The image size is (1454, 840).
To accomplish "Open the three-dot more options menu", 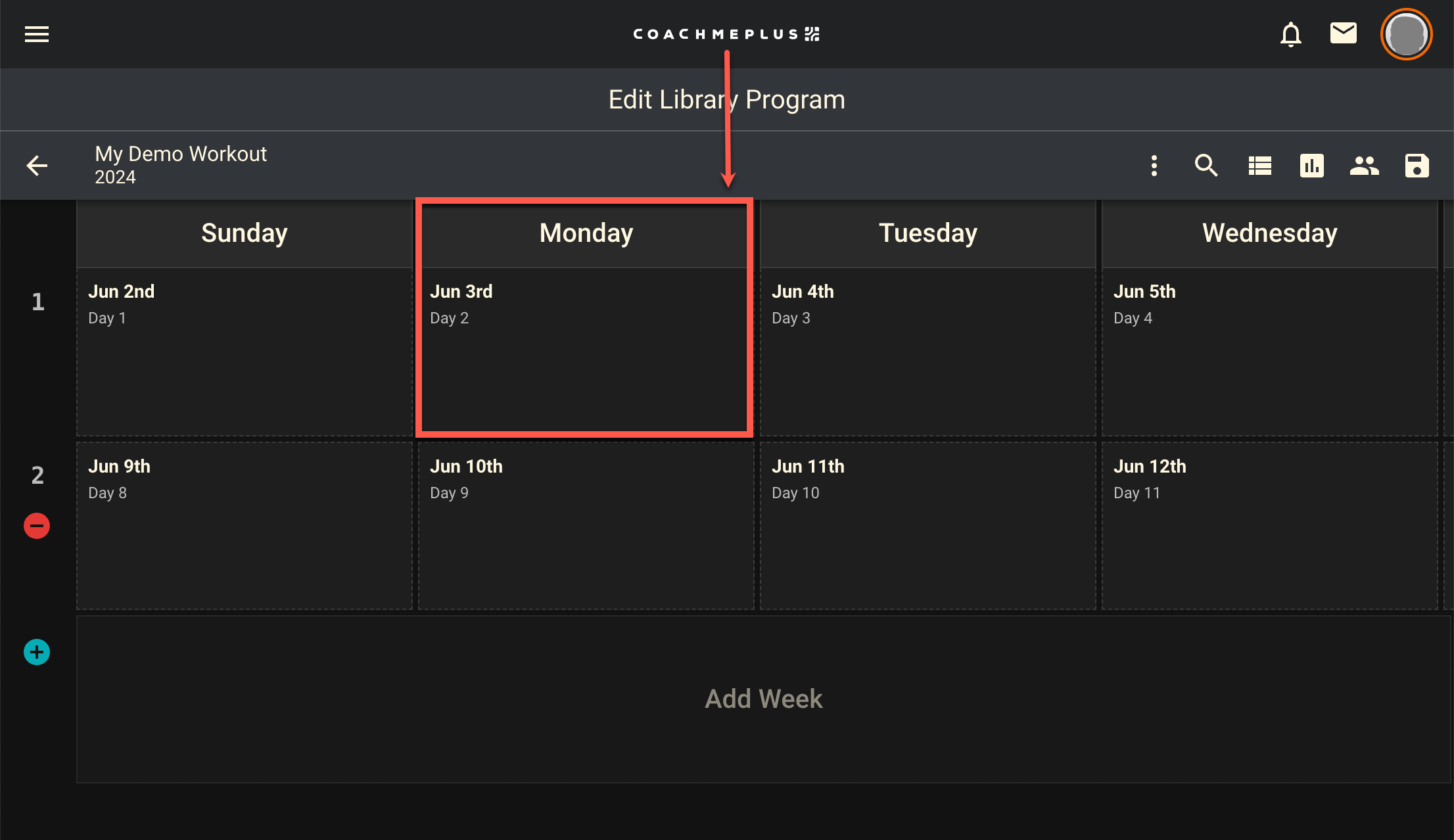I will [x=1154, y=166].
